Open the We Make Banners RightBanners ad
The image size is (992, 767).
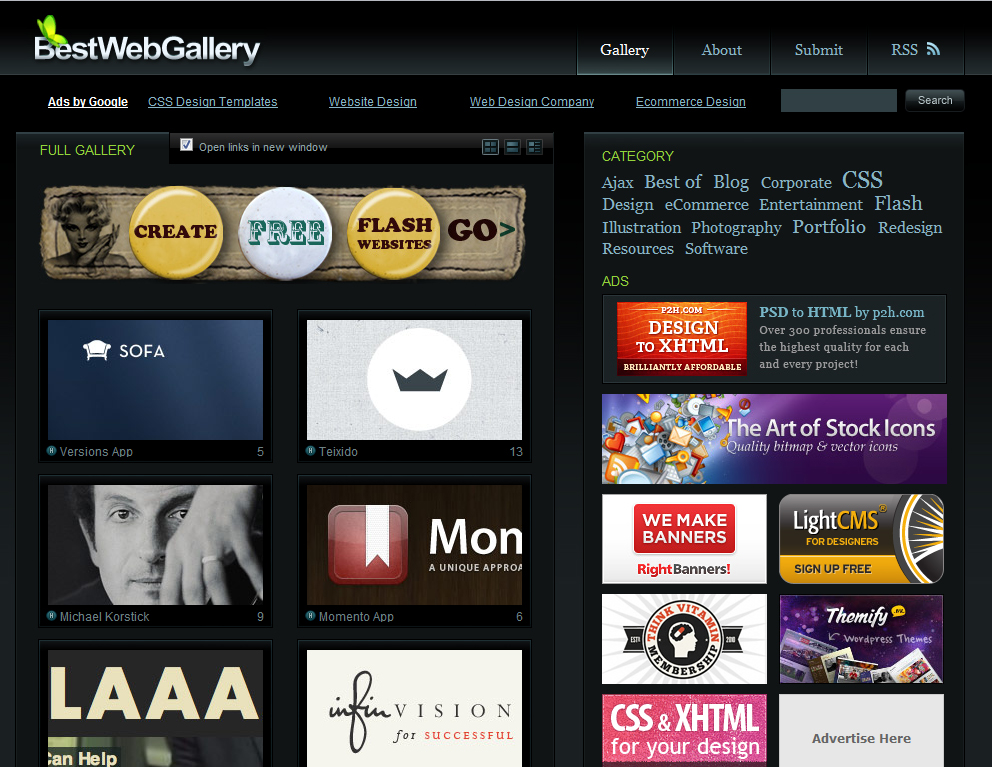tap(684, 539)
